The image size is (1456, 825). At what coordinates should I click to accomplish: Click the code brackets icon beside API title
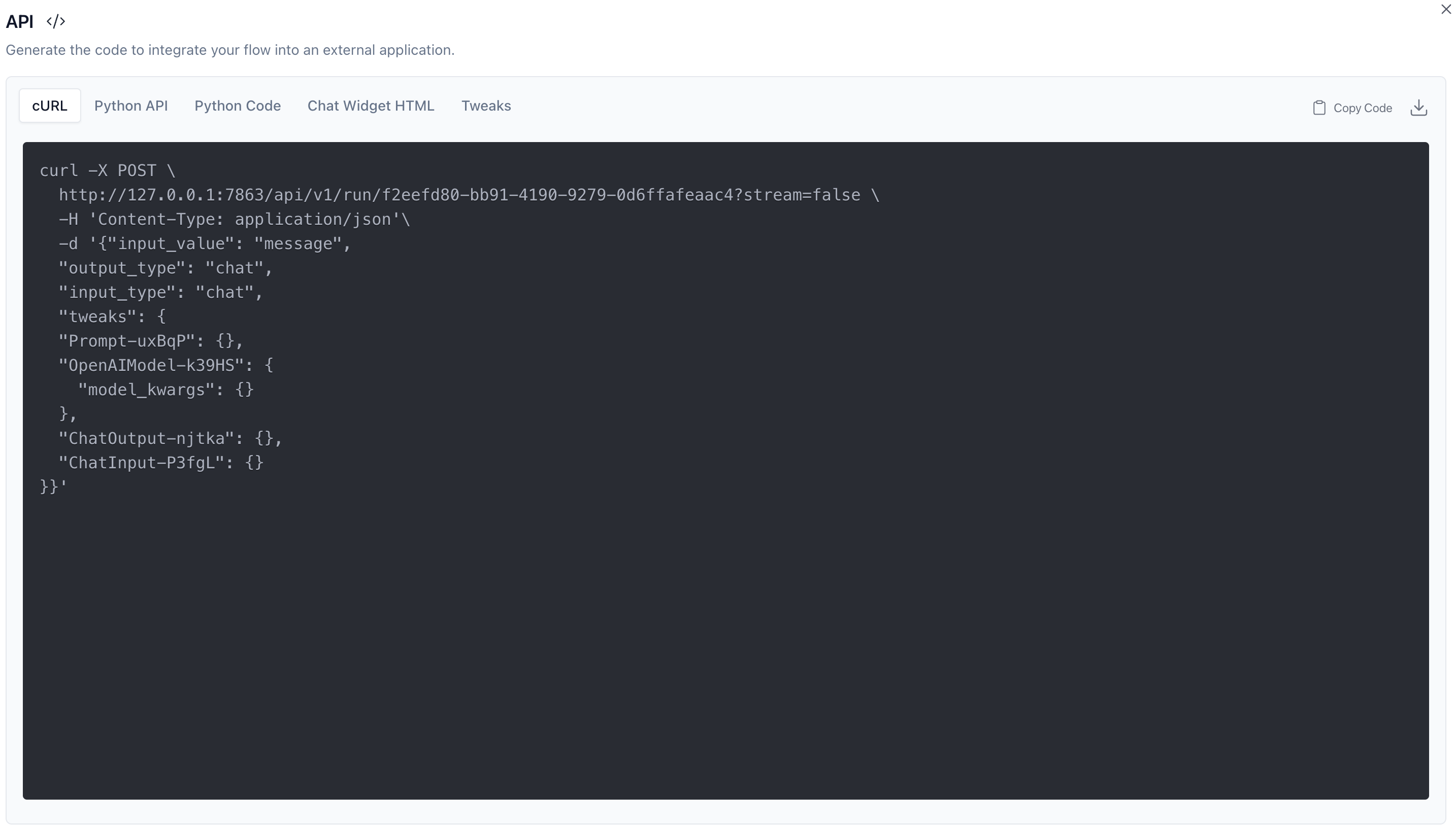pyautogui.click(x=55, y=21)
